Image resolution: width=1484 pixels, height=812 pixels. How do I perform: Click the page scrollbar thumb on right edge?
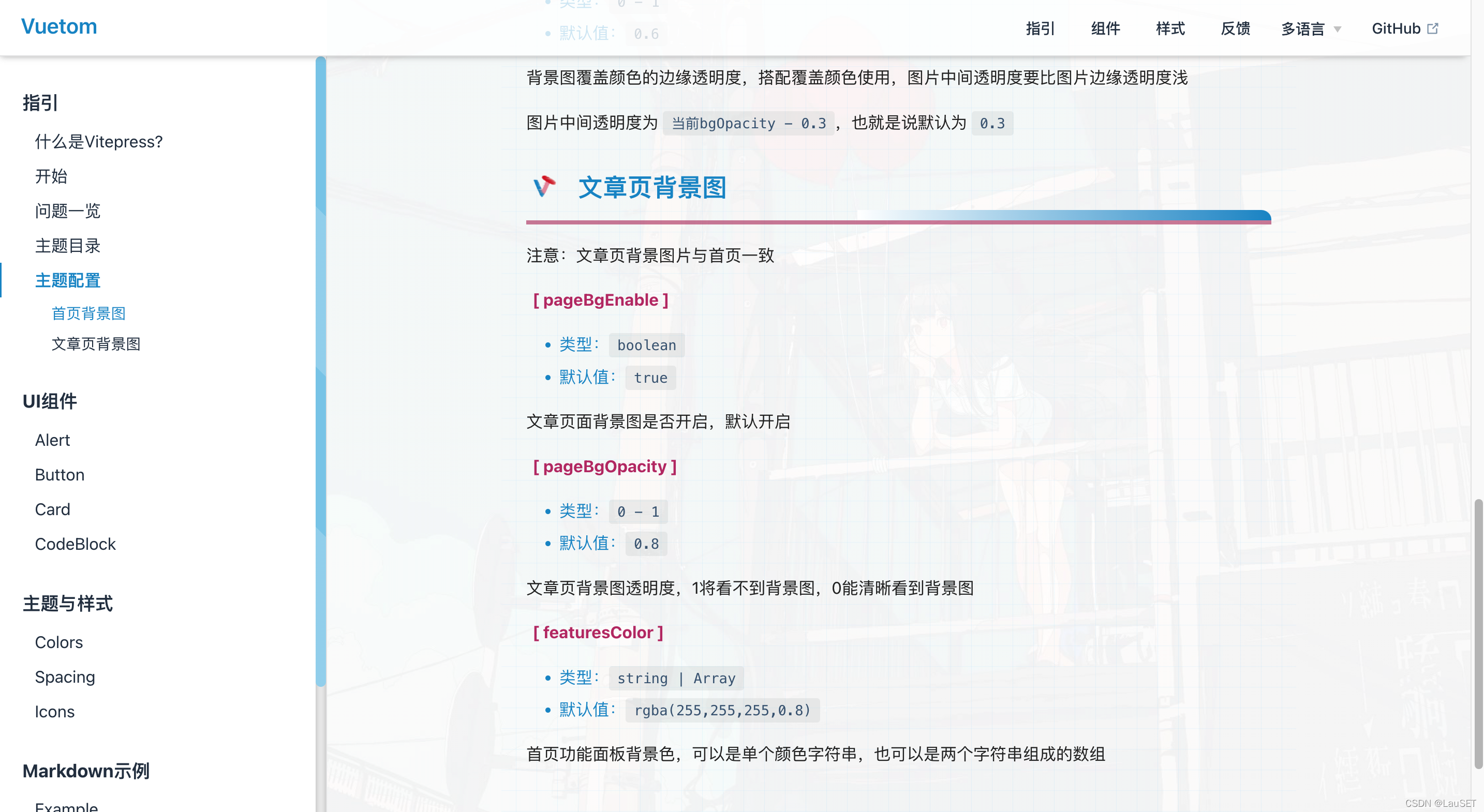coord(1478,634)
